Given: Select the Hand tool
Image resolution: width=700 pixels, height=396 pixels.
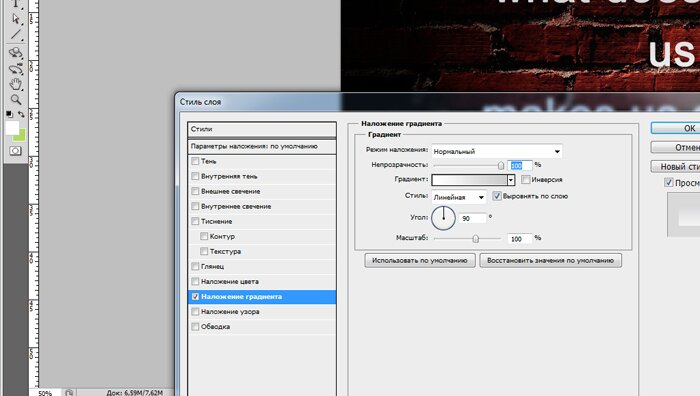Looking at the screenshot, I should coord(16,84).
